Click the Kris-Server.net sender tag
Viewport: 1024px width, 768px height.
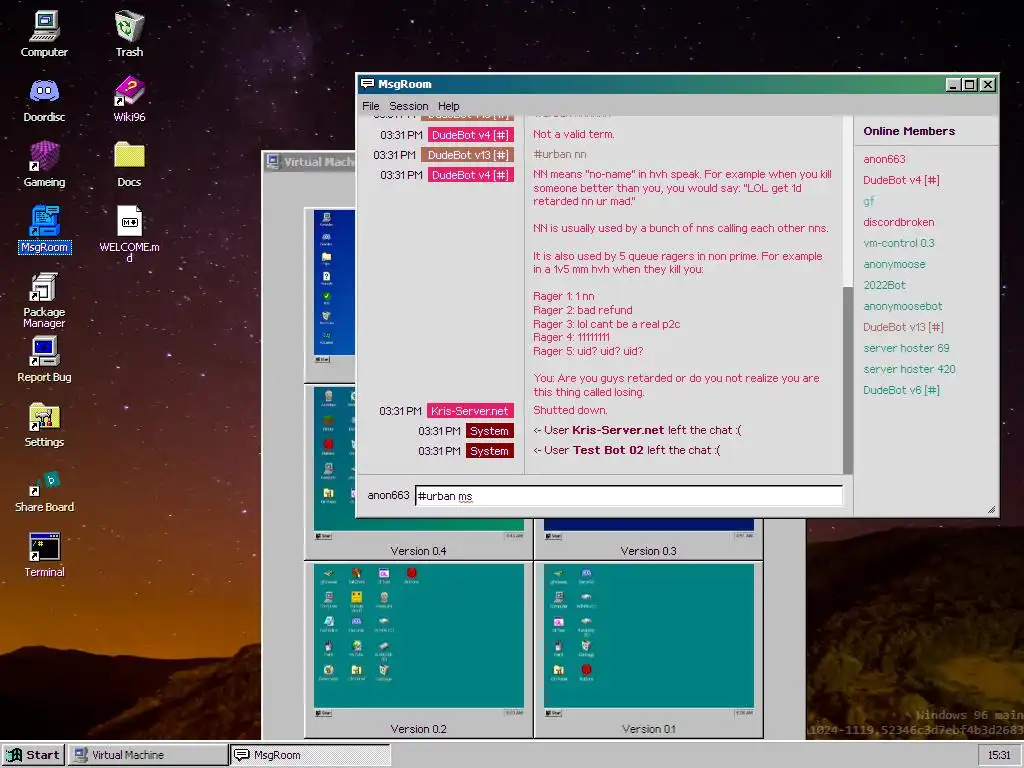pos(470,411)
